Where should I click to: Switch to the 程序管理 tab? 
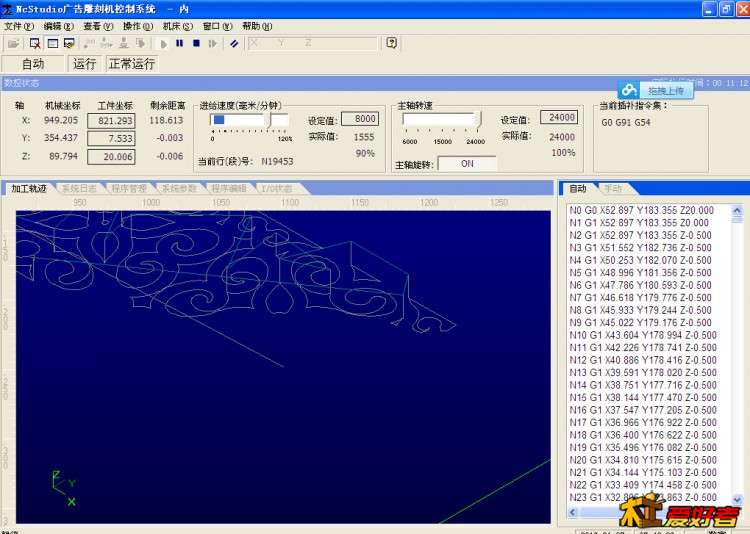pos(130,188)
